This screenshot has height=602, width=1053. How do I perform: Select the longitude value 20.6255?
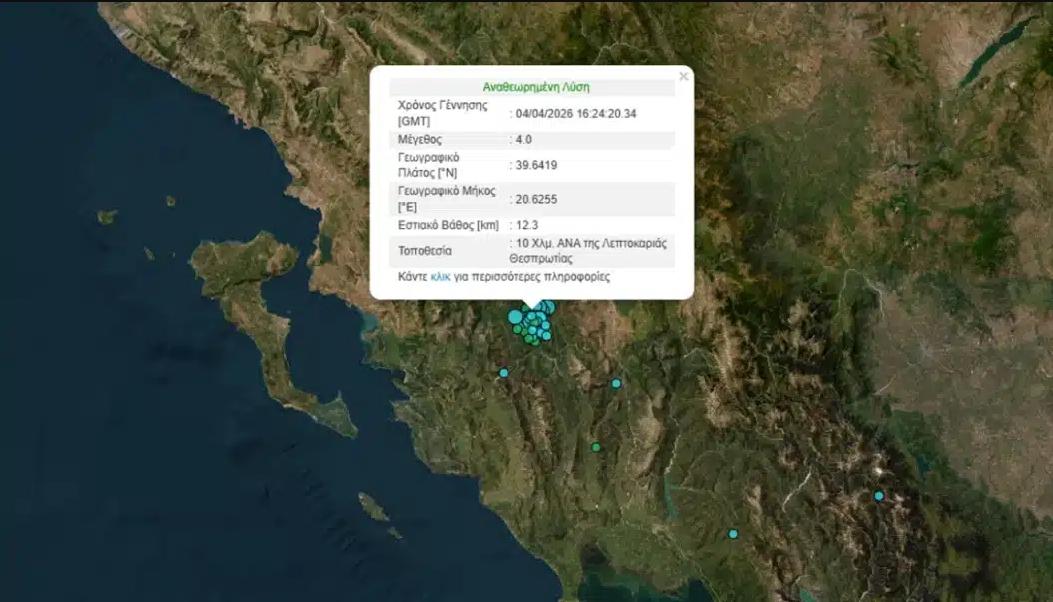(535, 199)
